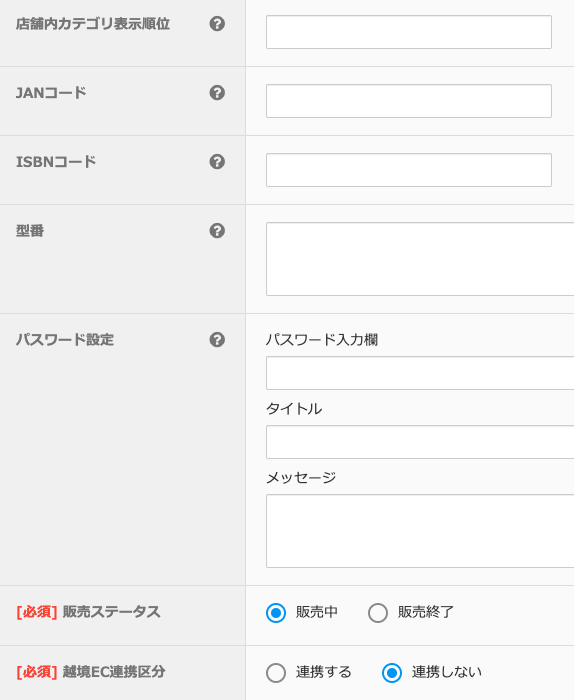
Task: Click the メッセージ text area
Action: pos(420,531)
